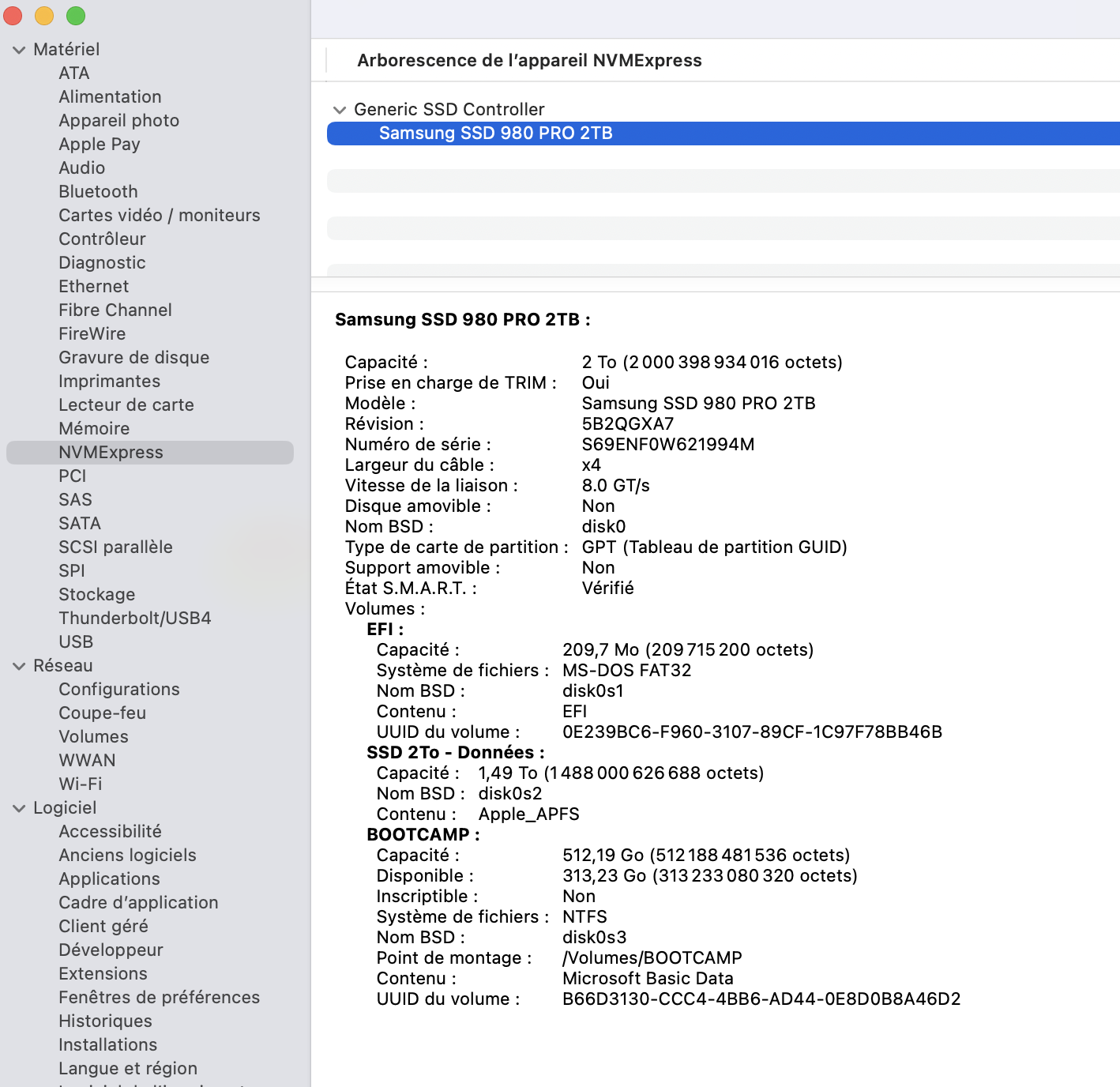Select the NVMExpress sidebar item
The height and width of the screenshot is (1087, 1120).
point(150,452)
